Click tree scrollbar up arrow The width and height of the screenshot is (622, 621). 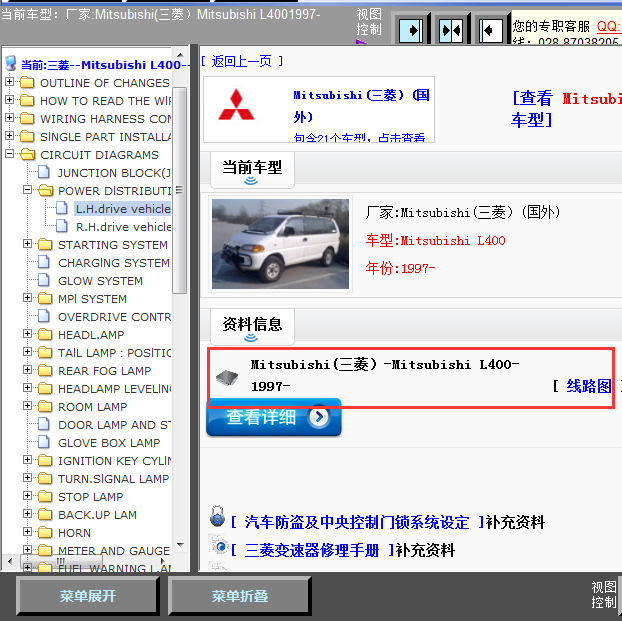click(x=180, y=55)
